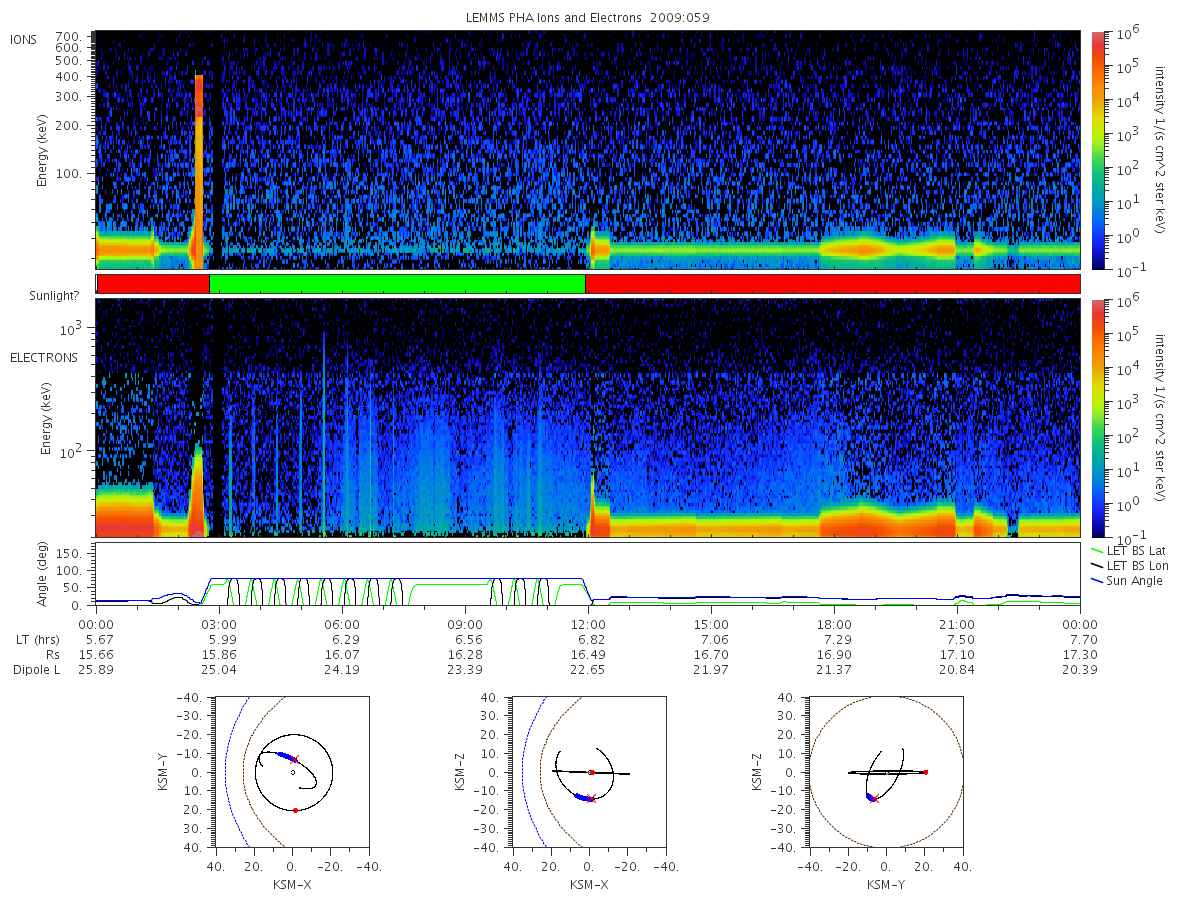Screen dimensions: 1200x900
Task: Click the electrons intensity color bar
Action: point(1097,418)
